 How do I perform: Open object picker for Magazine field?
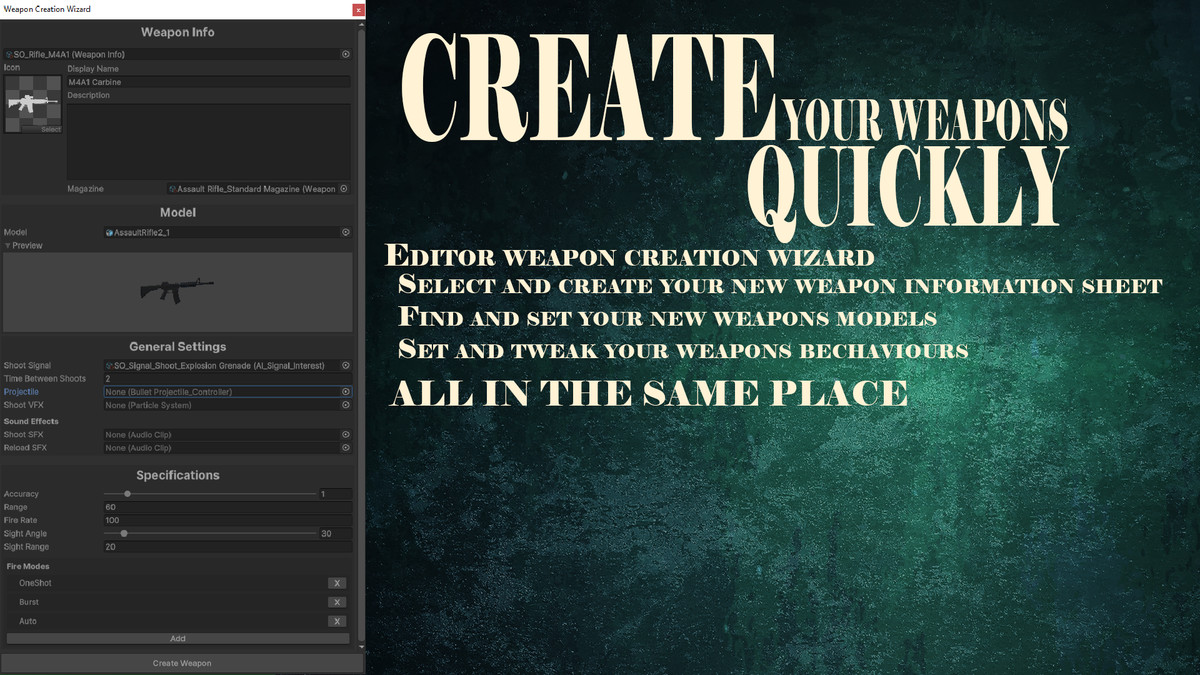[344, 188]
